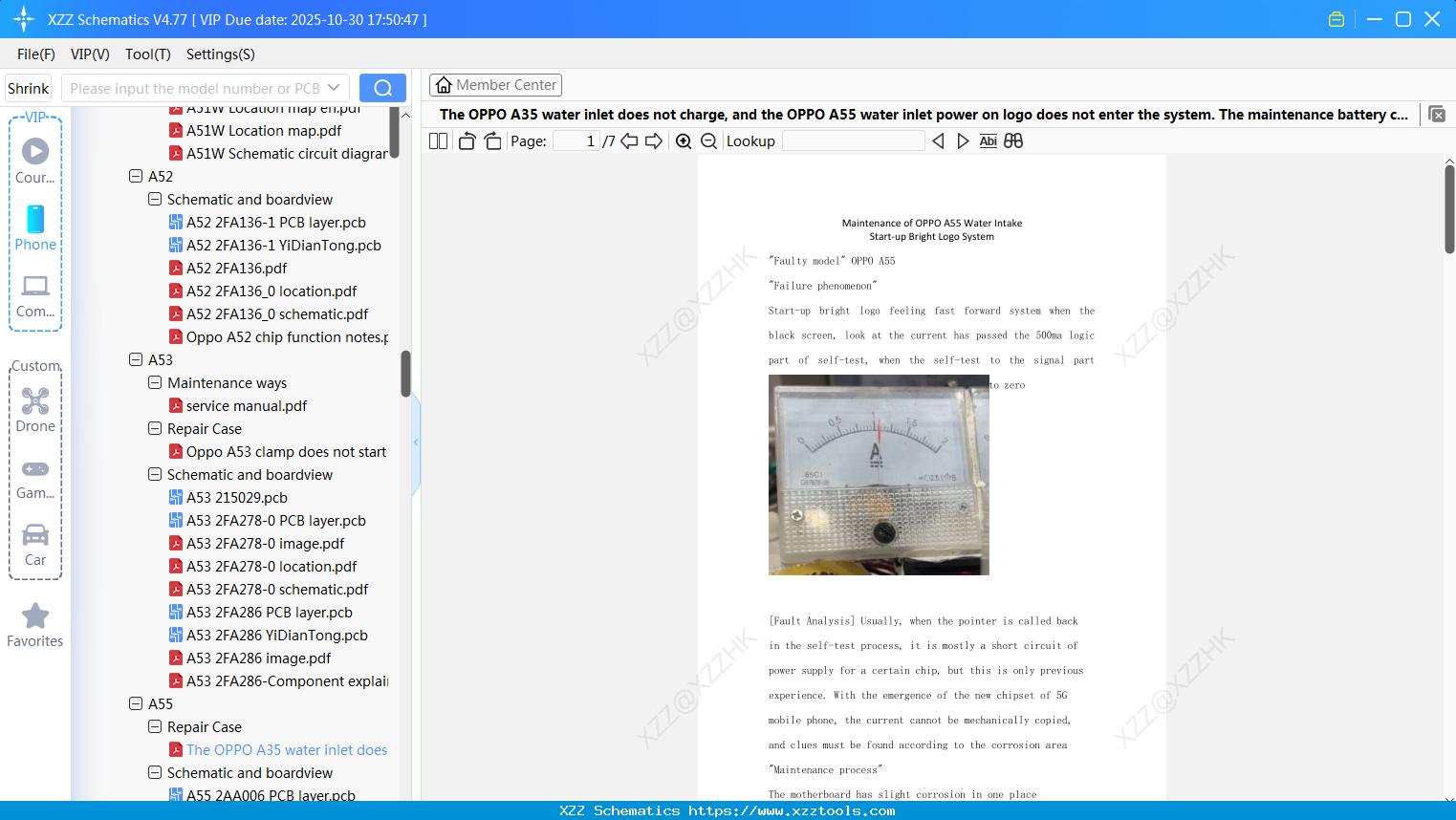Open the Tool(T) menu
This screenshot has width=1456, height=820.
148,54
